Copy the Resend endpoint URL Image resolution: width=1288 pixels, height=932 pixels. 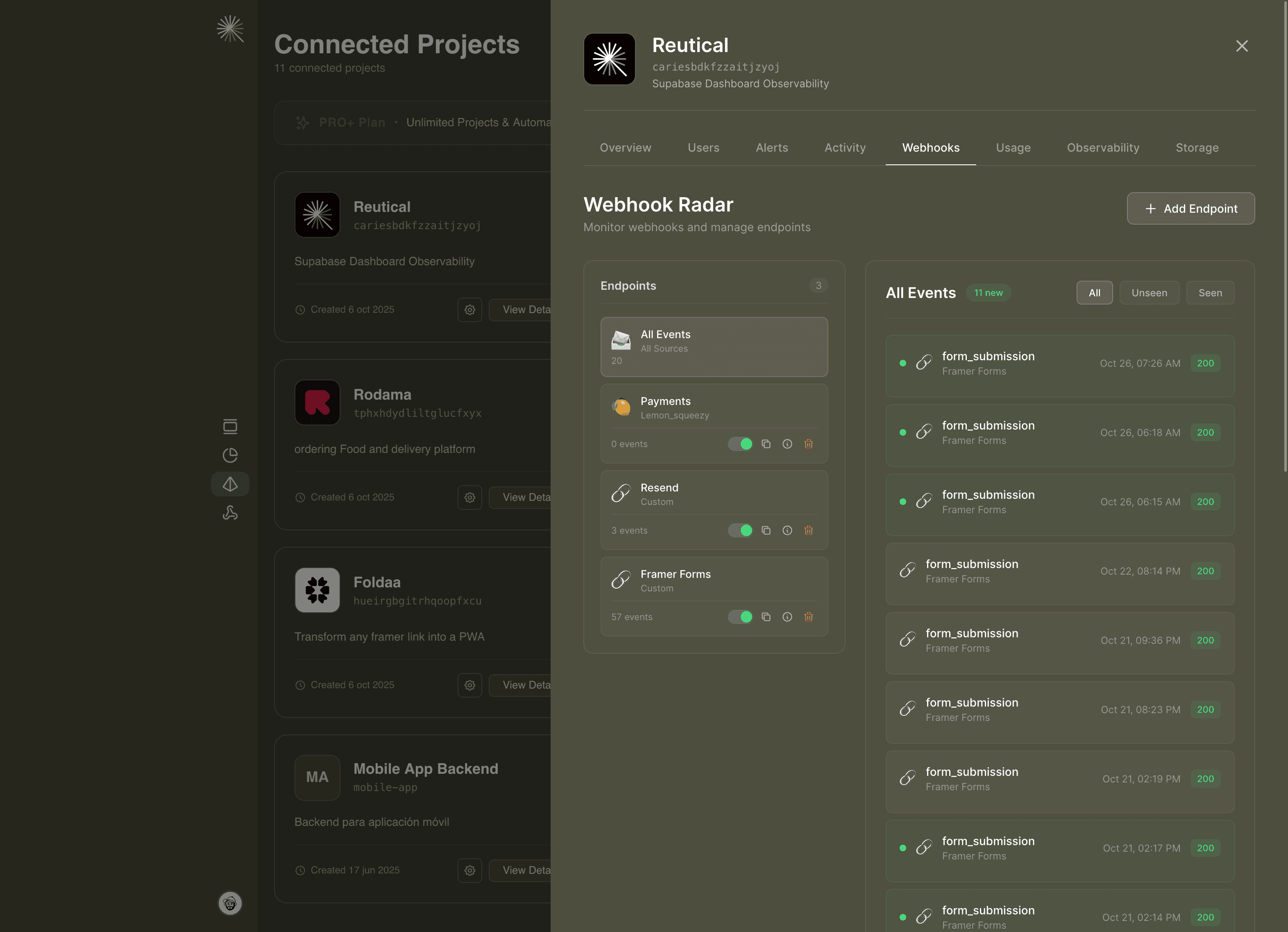click(x=766, y=530)
